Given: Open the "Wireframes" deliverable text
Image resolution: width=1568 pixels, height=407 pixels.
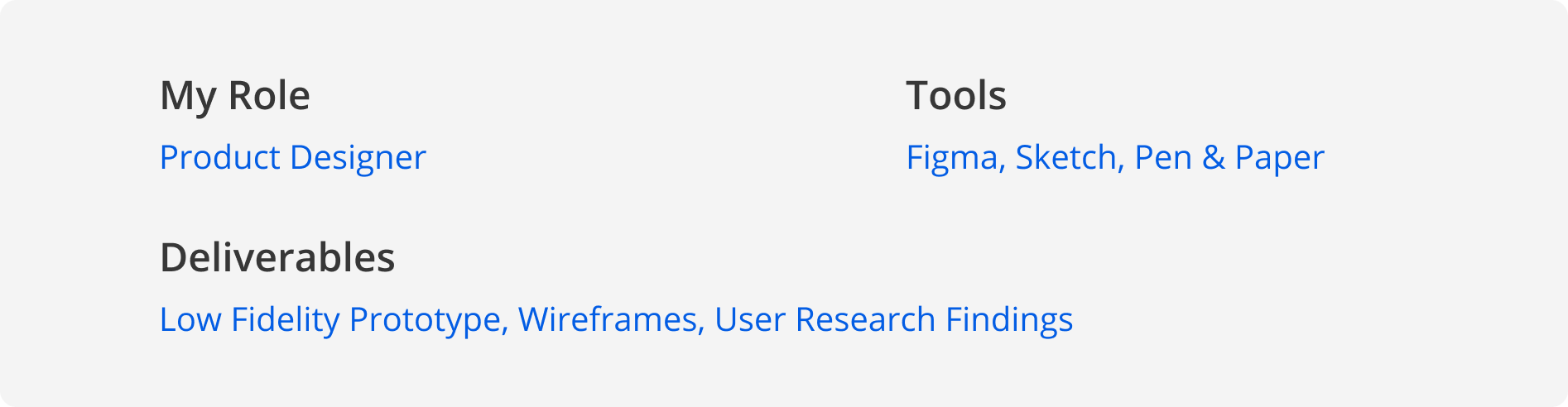Looking at the screenshot, I should 608,320.
